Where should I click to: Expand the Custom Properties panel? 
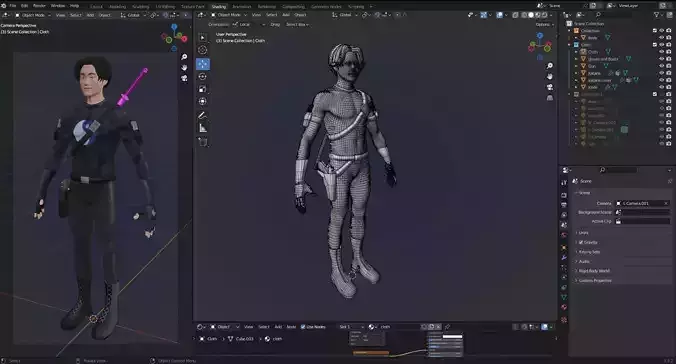pyautogui.click(x=594, y=280)
